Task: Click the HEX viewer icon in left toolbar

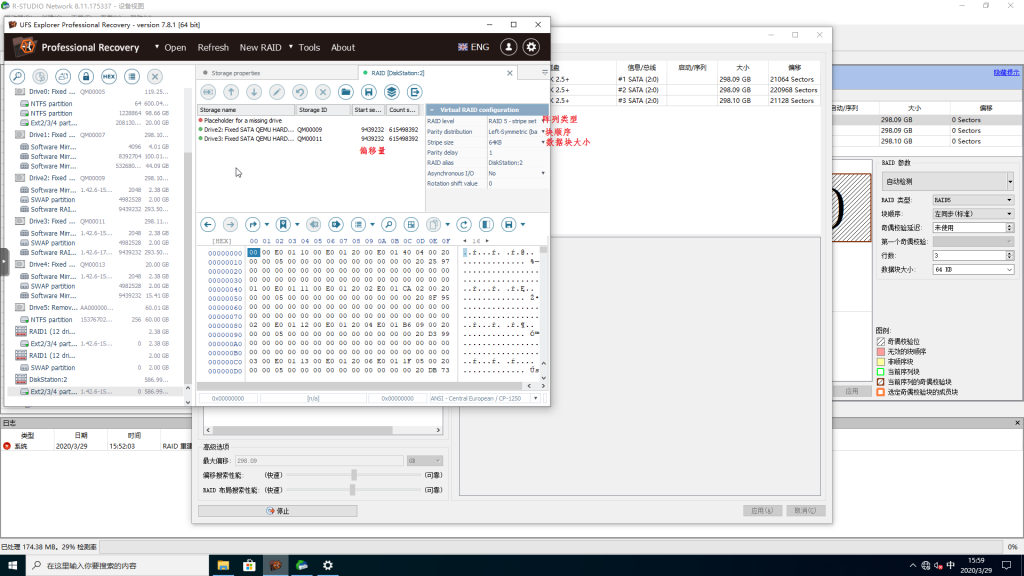Action: click(x=109, y=76)
